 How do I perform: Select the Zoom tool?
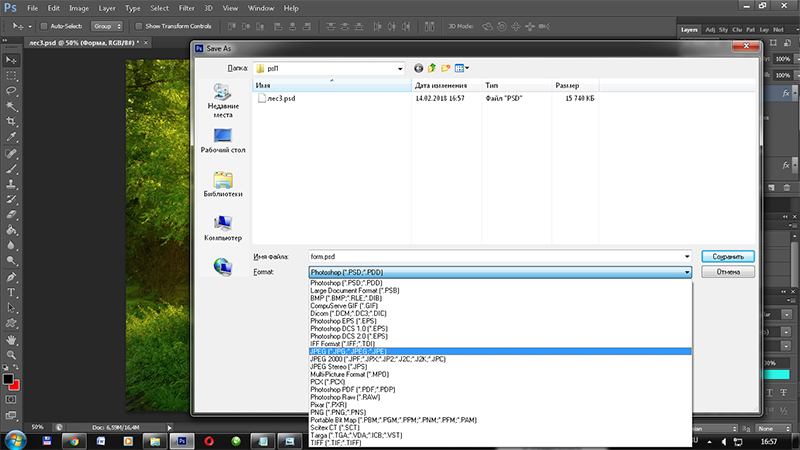click(11, 355)
